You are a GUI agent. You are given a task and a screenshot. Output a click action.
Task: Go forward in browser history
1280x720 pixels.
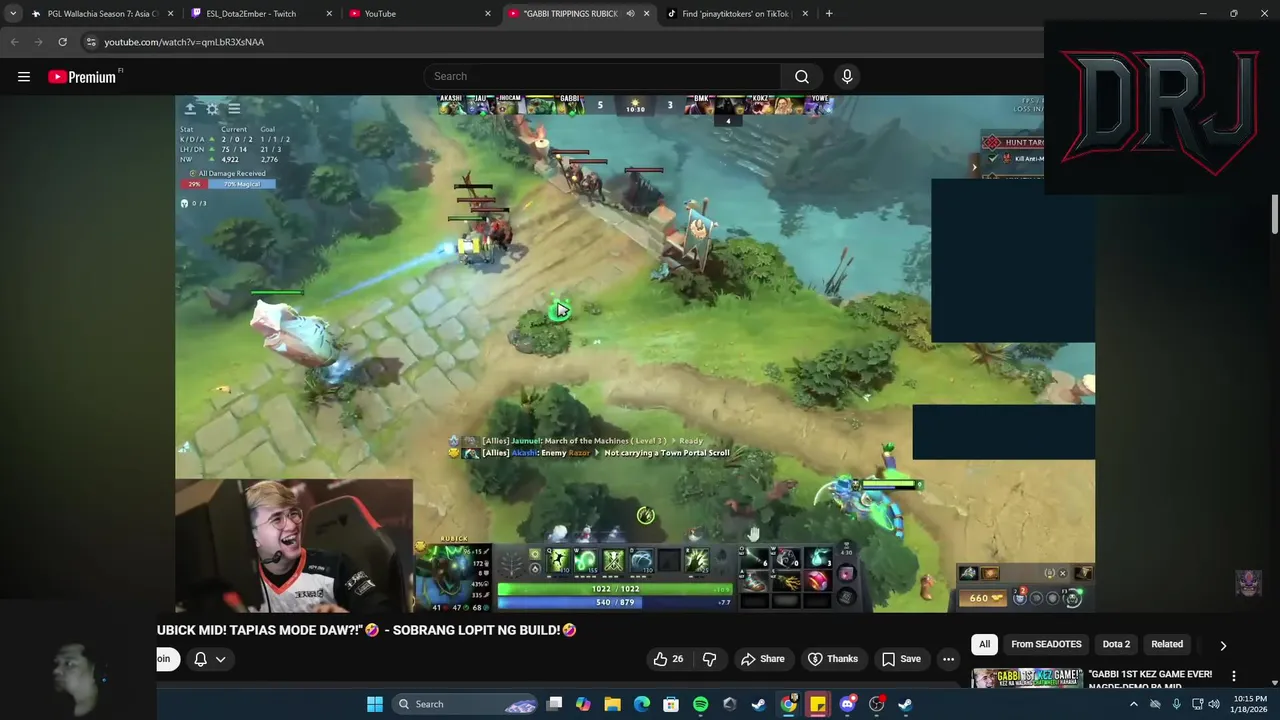coord(38,42)
